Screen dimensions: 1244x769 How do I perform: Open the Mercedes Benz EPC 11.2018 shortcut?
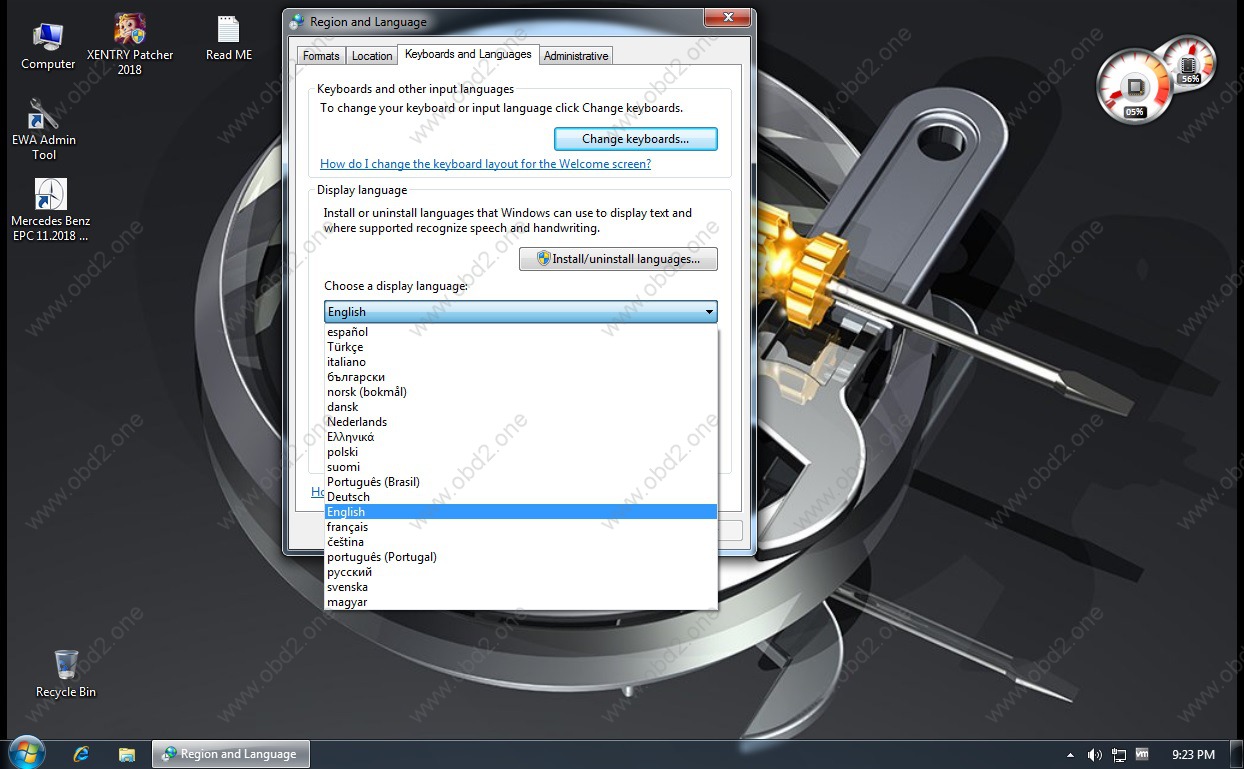50,195
